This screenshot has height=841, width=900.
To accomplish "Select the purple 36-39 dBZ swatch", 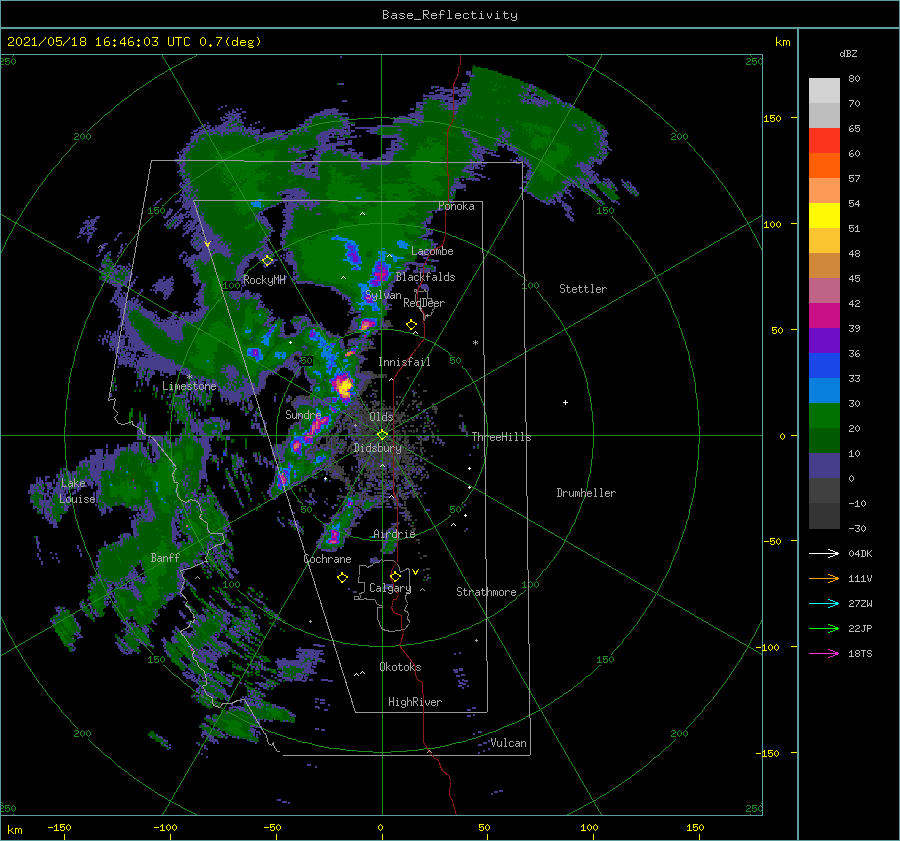I will click(x=824, y=341).
